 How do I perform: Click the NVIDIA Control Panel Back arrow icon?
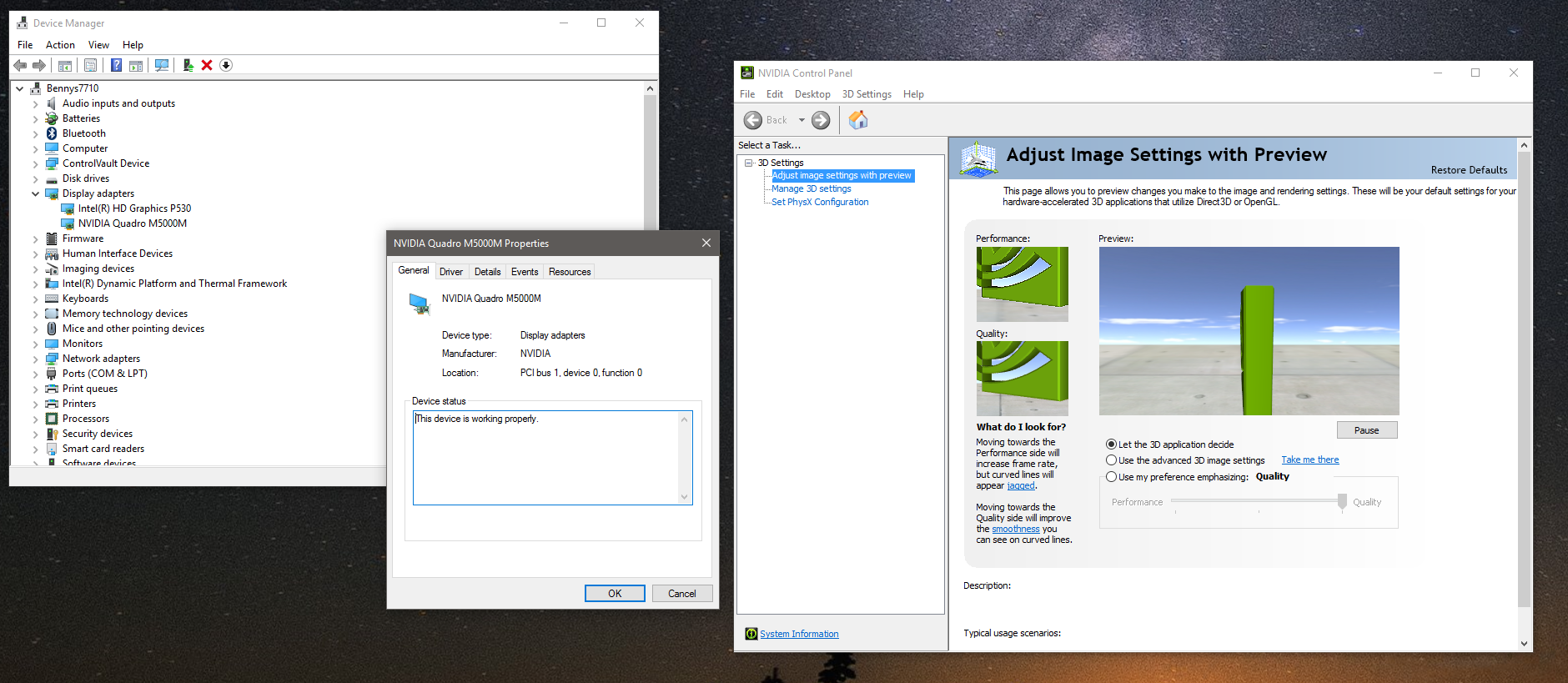pos(753,120)
